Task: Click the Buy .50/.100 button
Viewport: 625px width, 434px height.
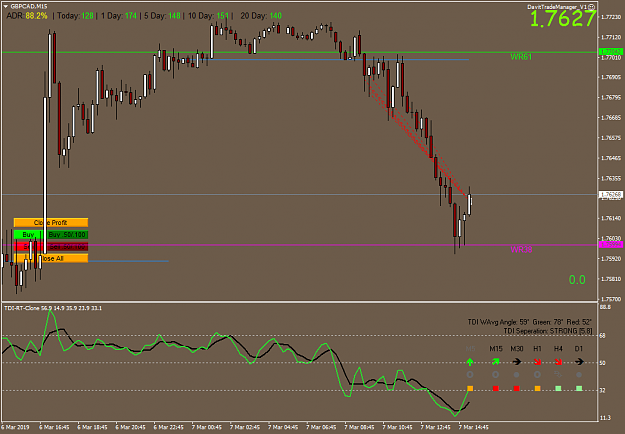Action: click(67, 235)
